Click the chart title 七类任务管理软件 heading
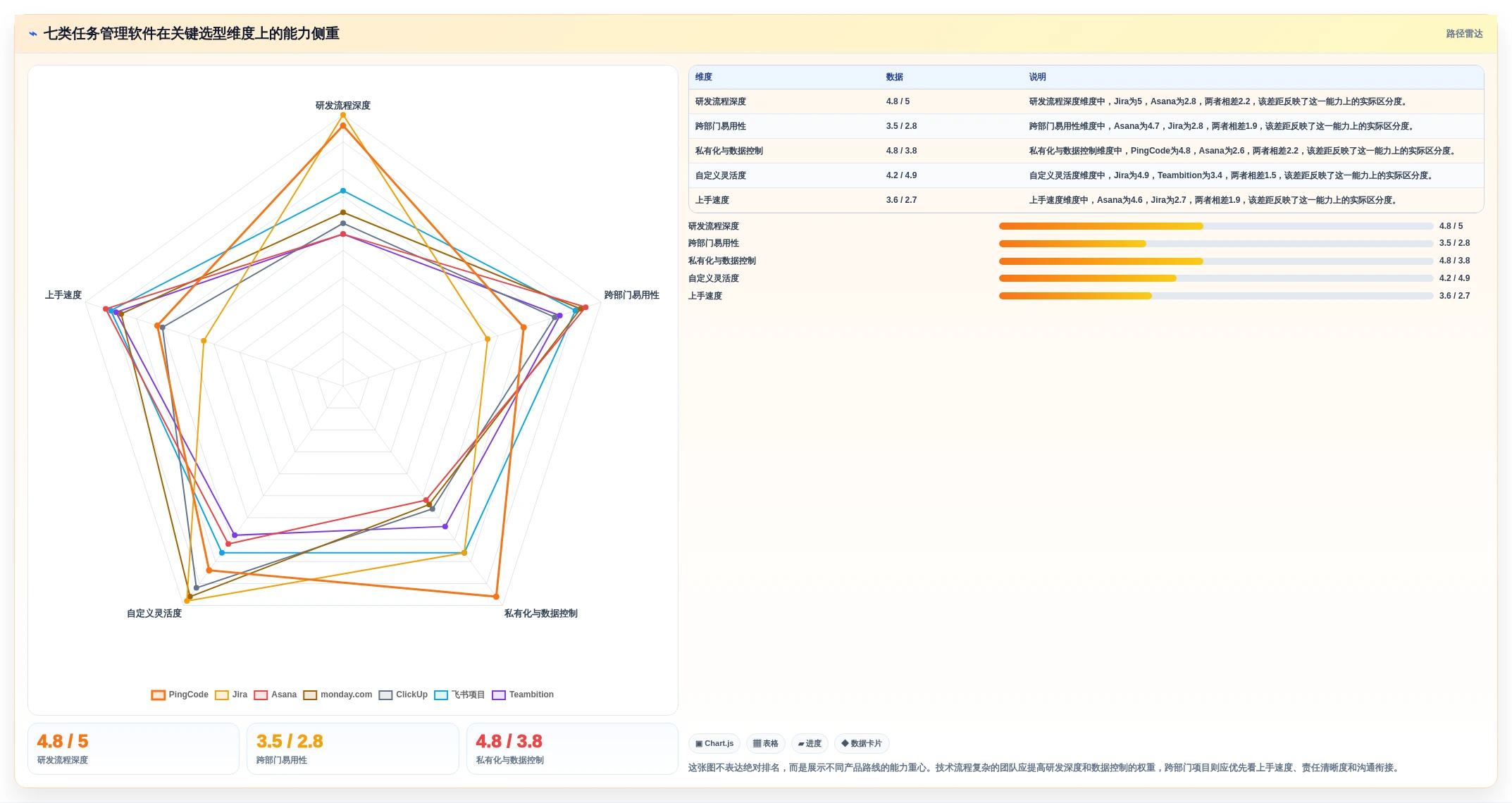1512x803 pixels. [x=192, y=34]
